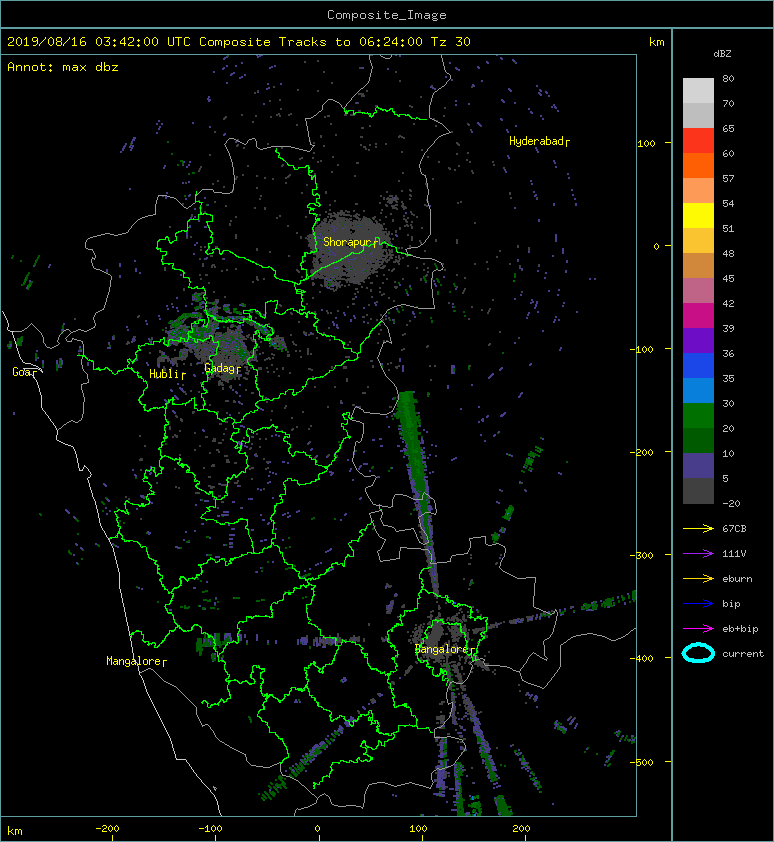Viewport: 774px width, 842px height.
Task: Click the -400 mark on the vertical axis
Action: [643, 658]
